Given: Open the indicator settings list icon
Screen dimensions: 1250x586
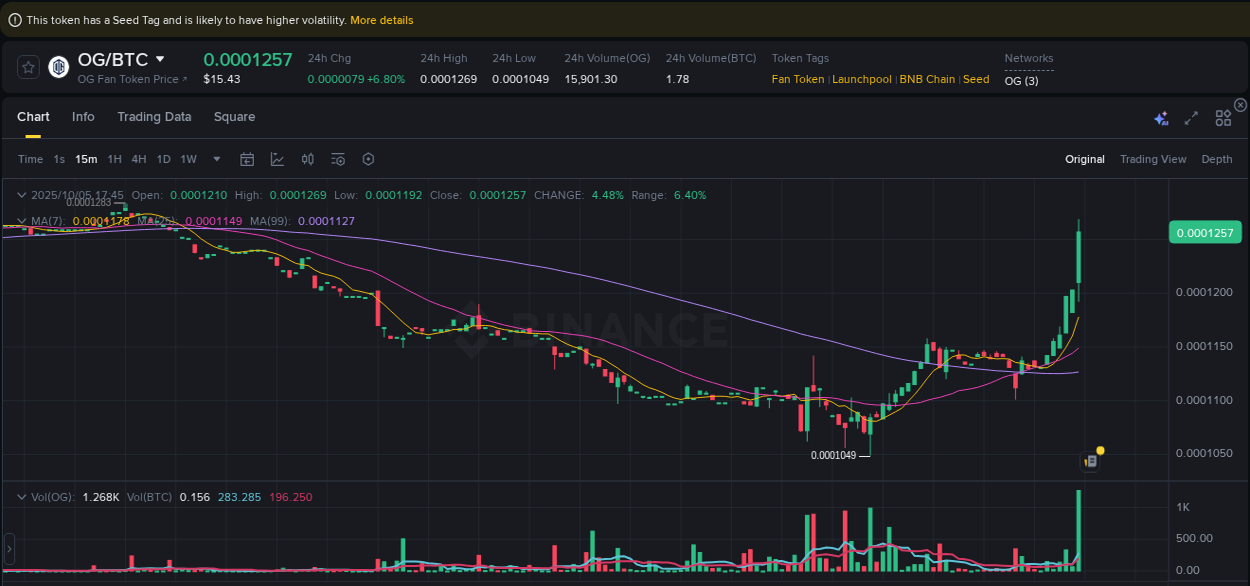Looking at the screenshot, I should pyautogui.click(x=338, y=158).
